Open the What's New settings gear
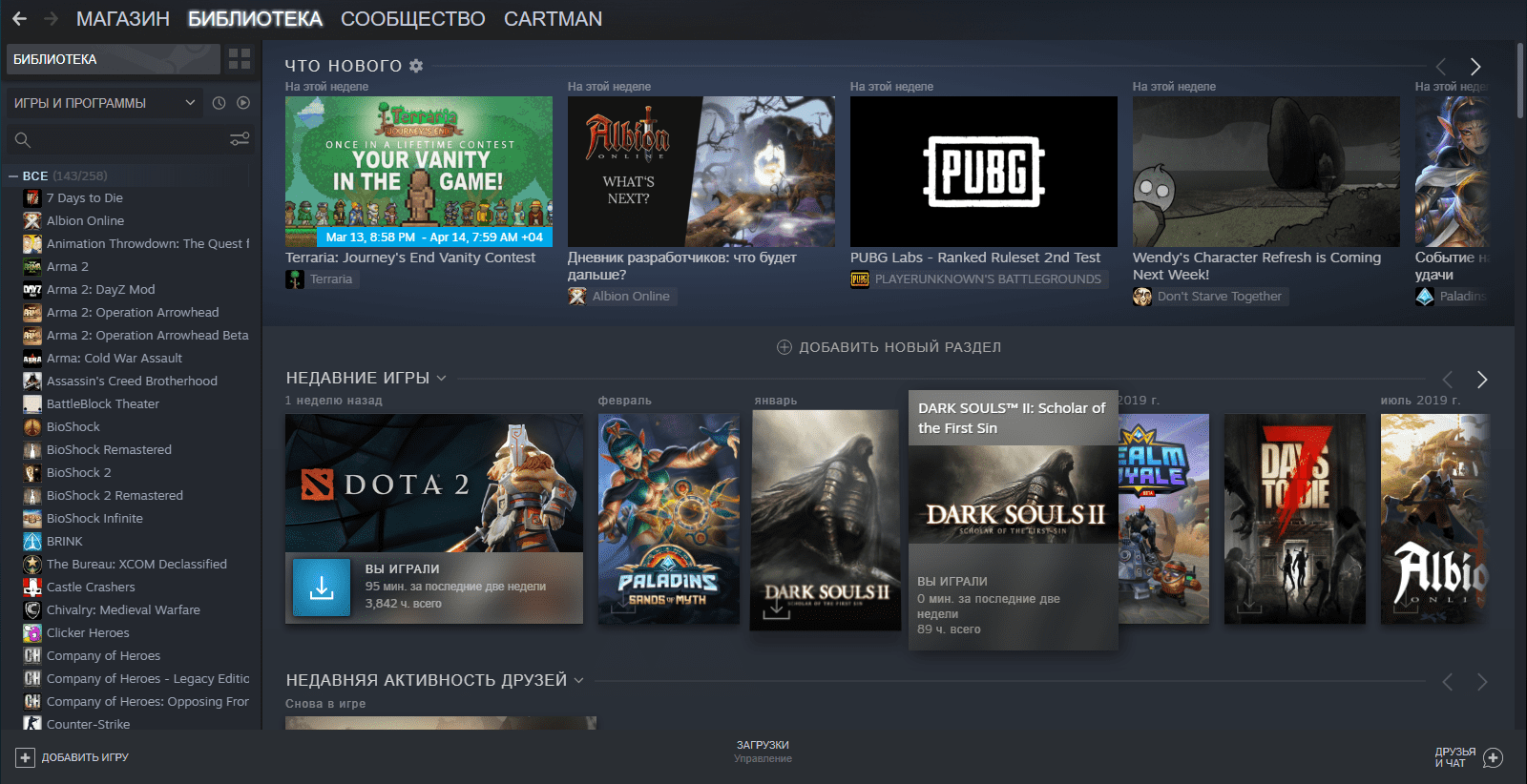The height and width of the screenshot is (784, 1527). coord(416,66)
